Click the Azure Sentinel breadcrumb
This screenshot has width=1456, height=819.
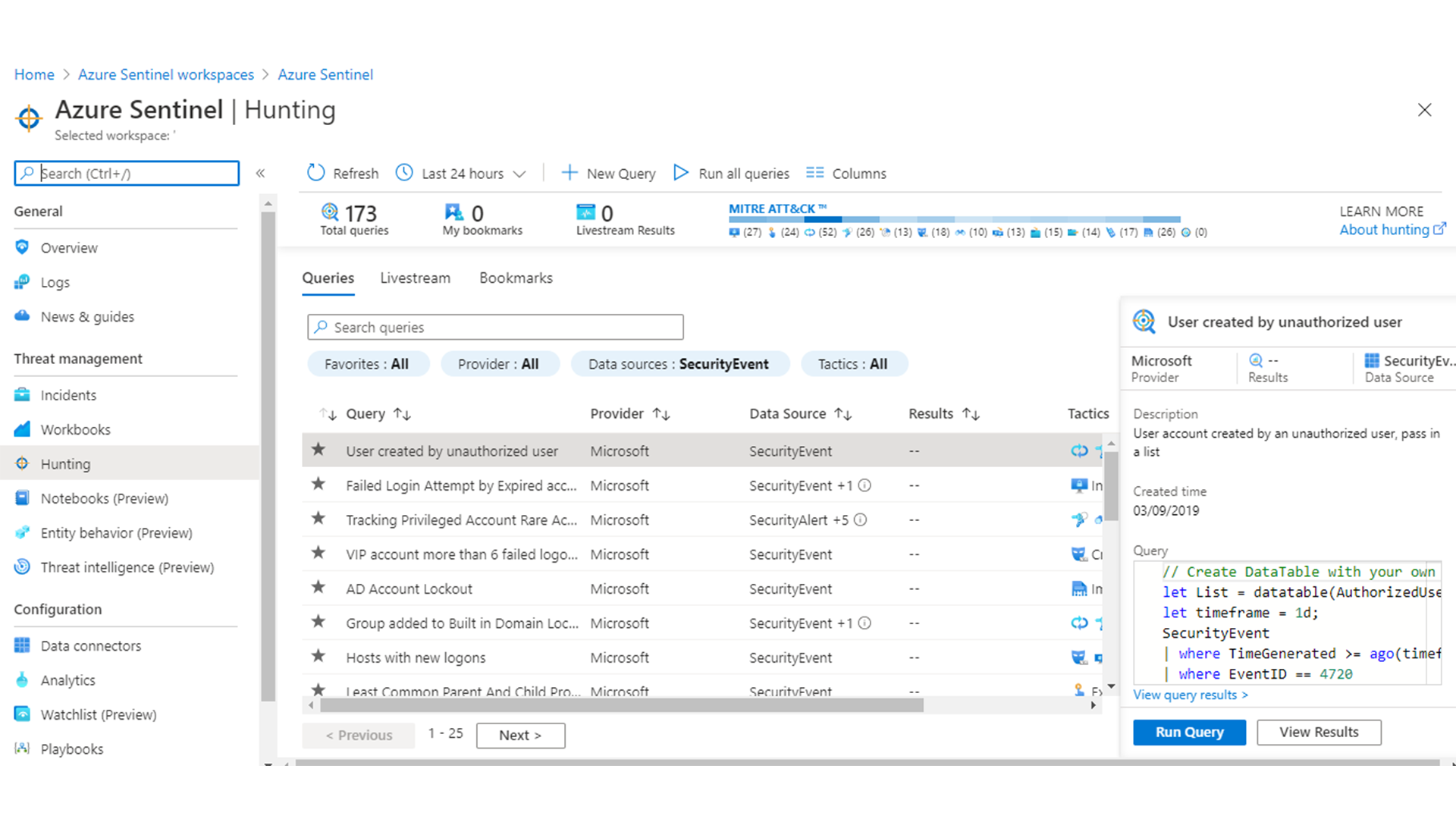click(325, 74)
